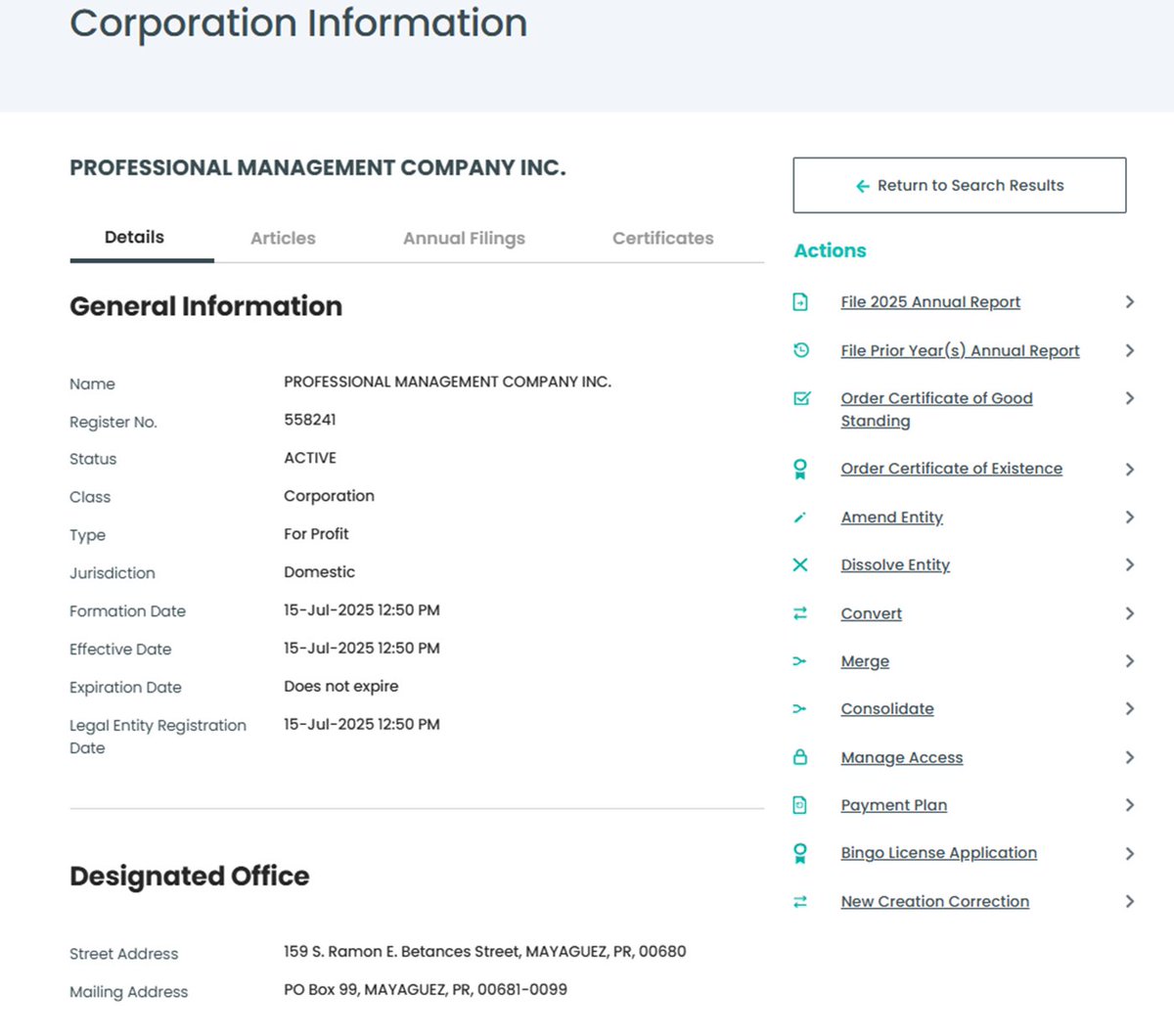Viewport: 1174px width, 1036px height.
Task: Open File 2025 Annual Report link
Action: (930, 302)
